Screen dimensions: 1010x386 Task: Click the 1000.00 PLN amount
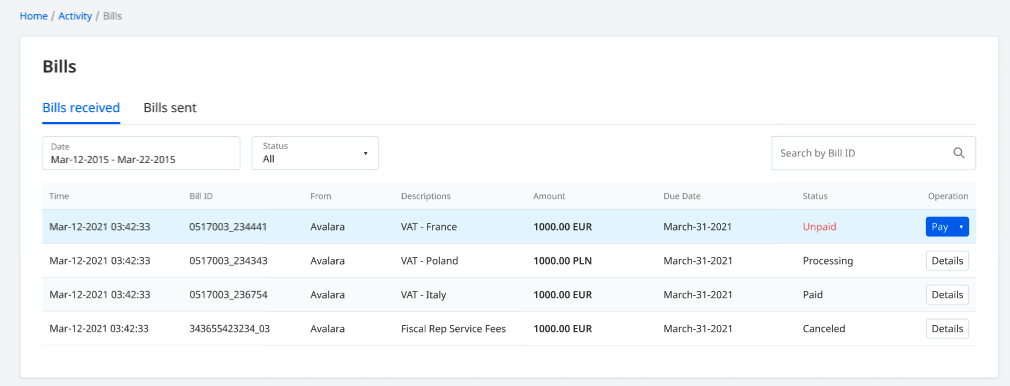(563, 261)
